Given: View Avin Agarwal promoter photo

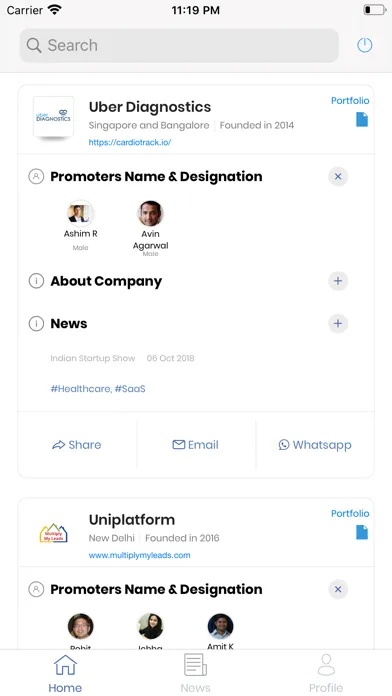Looking at the screenshot, I should [x=150, y=214].
